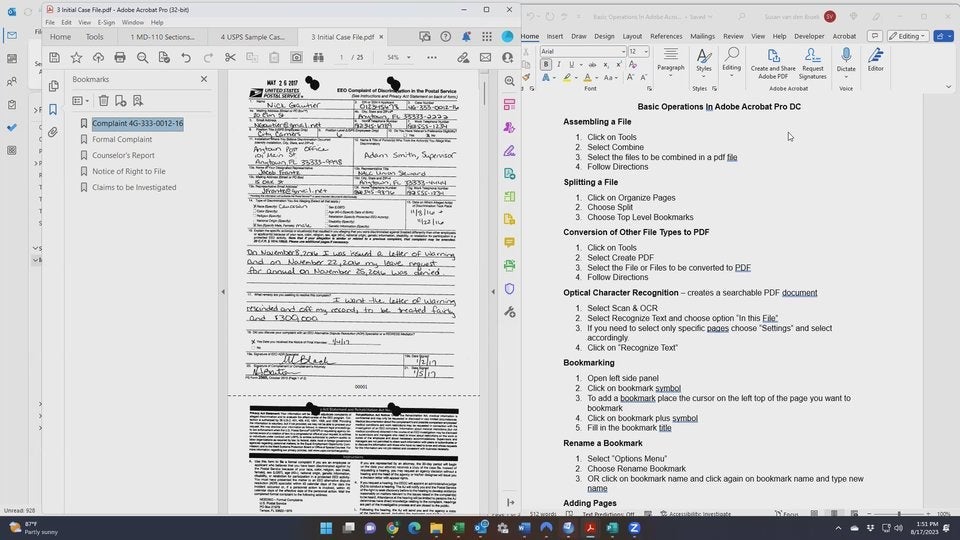Viewport: 960px width, 540px height.
Task: Click the red font color button in Word
Action: coord(587,78)
